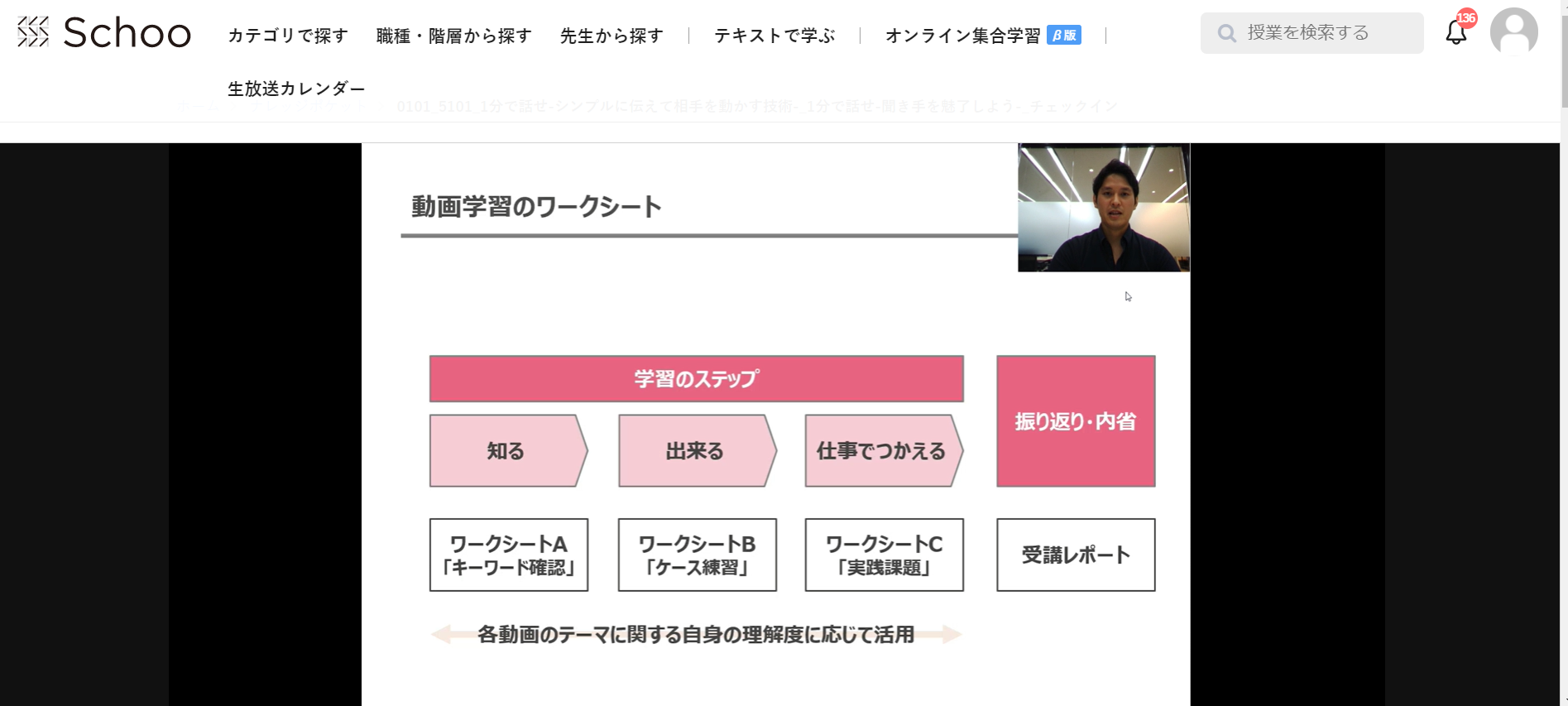Click the β版 badge next to オンライン集合学習
Image resolution: width=1568 pixels, height=706 pixels.
(1064, 36)
